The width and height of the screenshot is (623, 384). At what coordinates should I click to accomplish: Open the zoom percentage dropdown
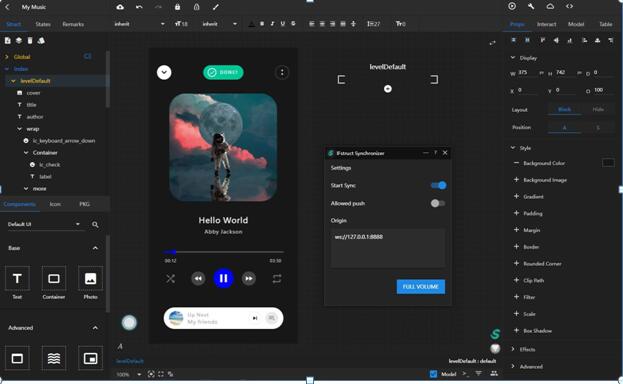139,374
